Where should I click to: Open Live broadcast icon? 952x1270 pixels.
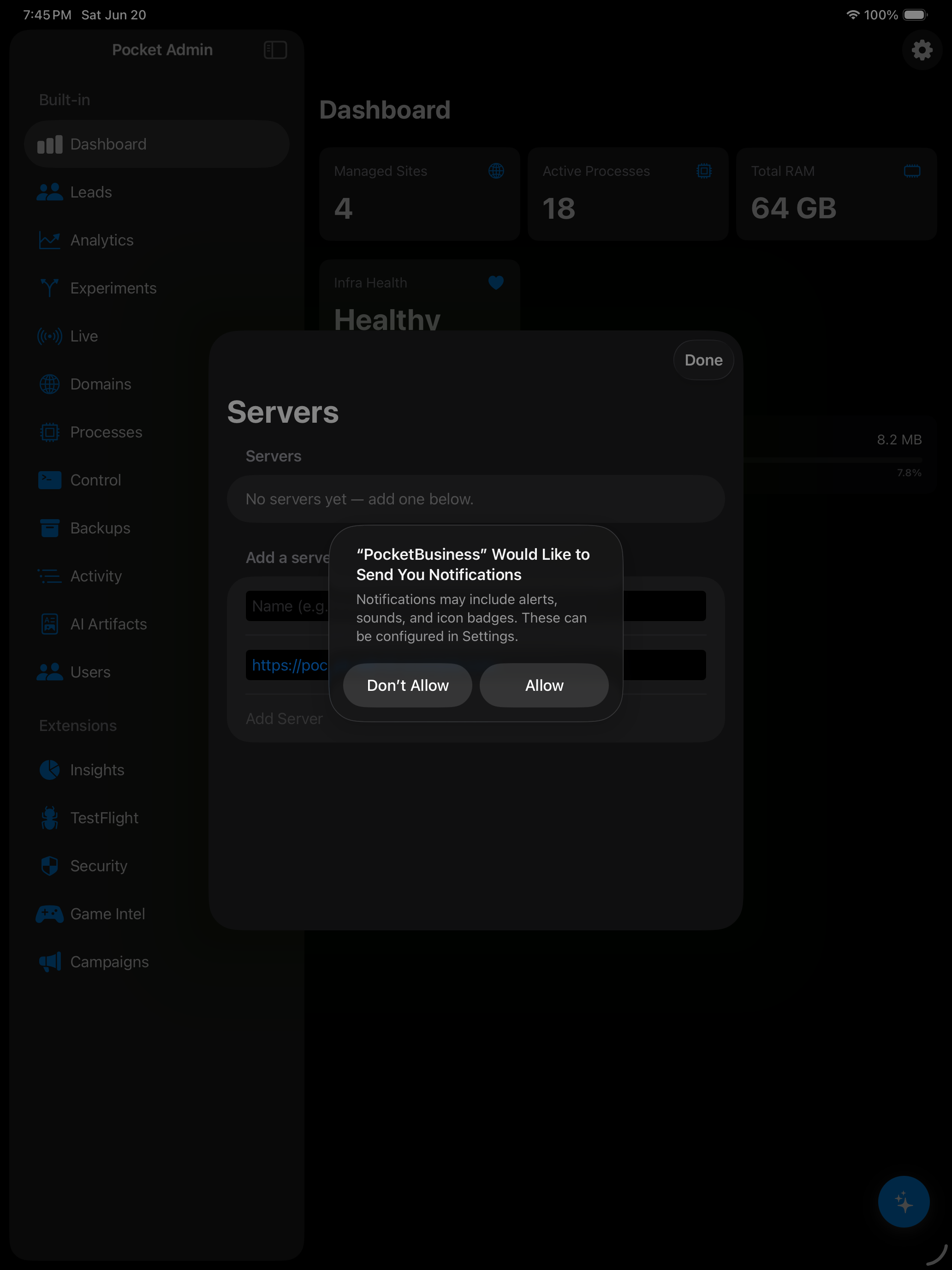pyautogui.click(x=50, y=336)
